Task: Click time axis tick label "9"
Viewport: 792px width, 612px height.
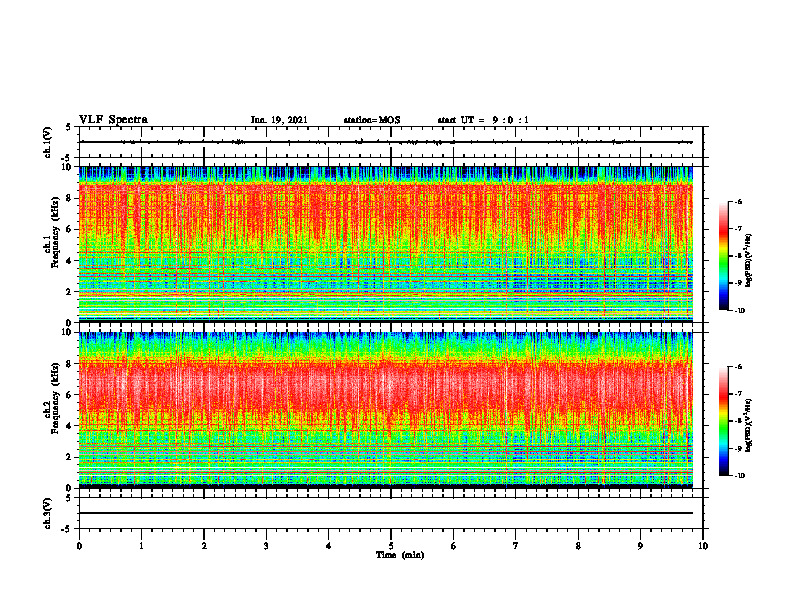Action: tap(640, 546)
